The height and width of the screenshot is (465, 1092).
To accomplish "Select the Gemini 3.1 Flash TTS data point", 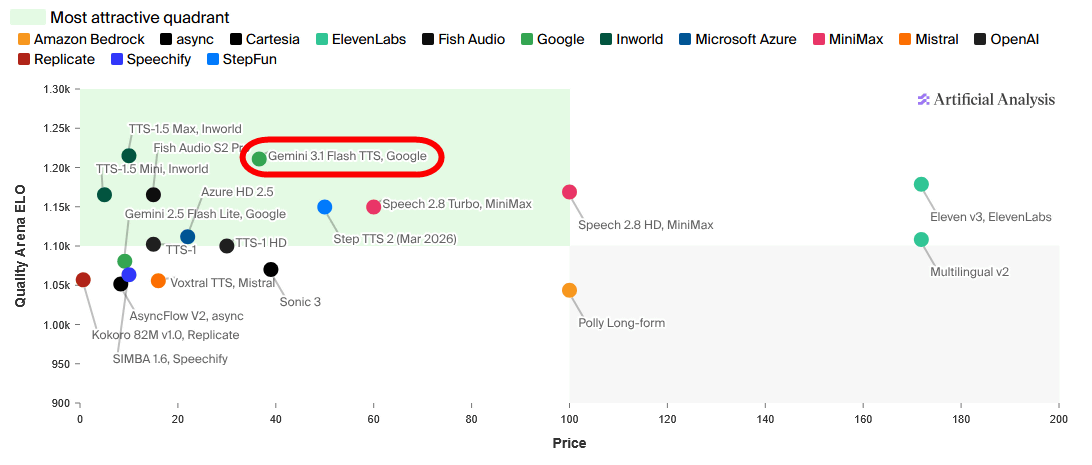I will 259,158.
